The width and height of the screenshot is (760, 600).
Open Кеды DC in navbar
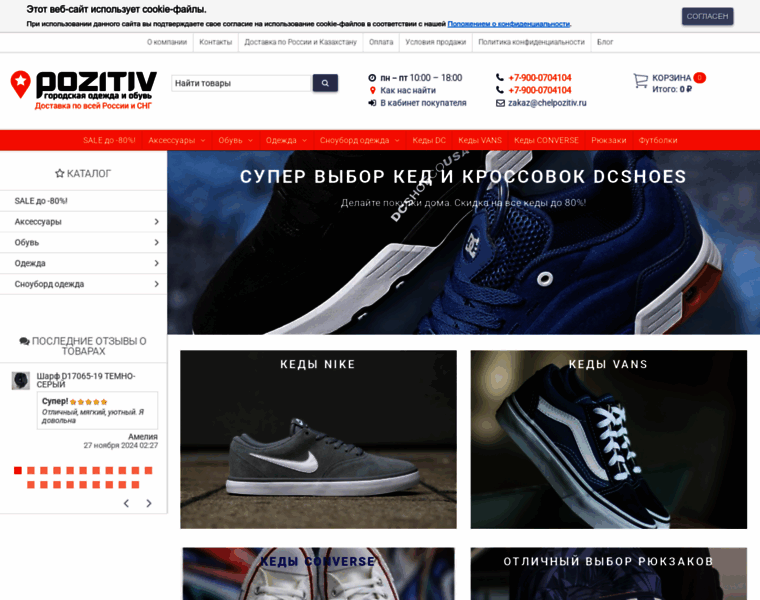(429, 140)
